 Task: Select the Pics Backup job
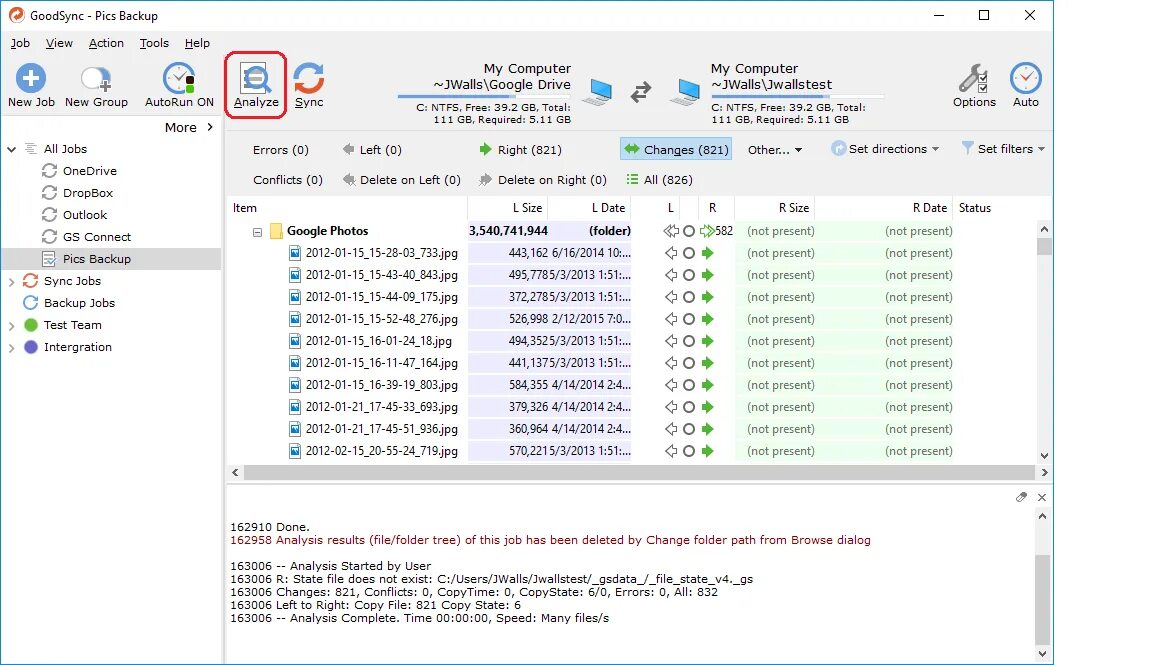[96, 259]
